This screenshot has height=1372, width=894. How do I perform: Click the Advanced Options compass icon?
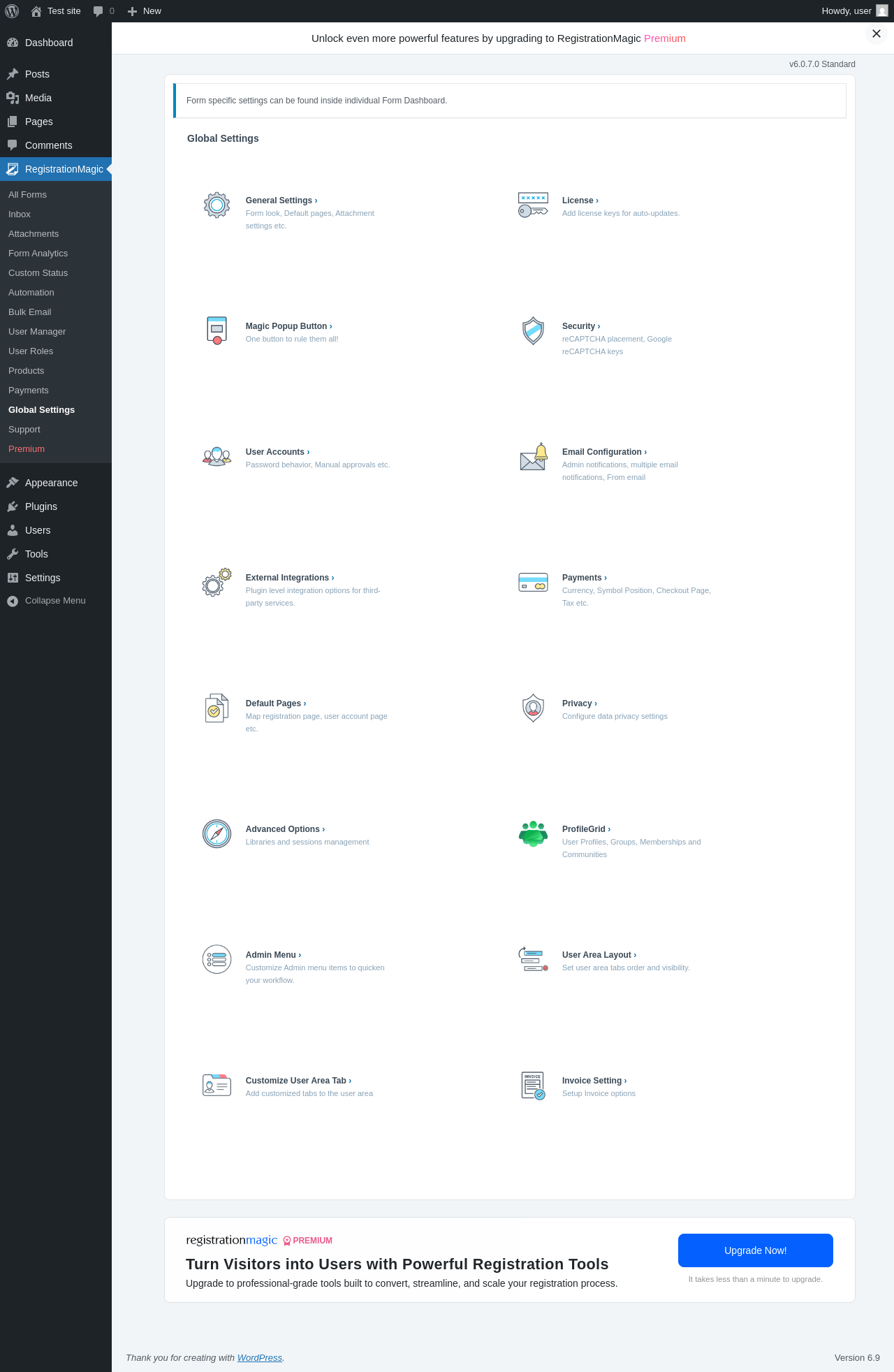coord(217,833)
